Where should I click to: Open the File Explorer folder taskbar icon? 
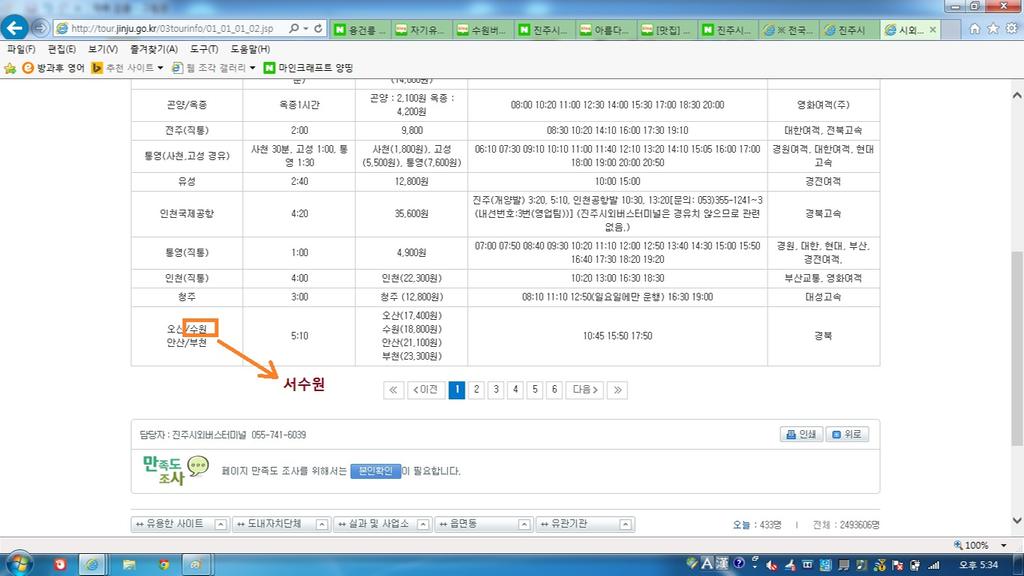tap(129, 564)
